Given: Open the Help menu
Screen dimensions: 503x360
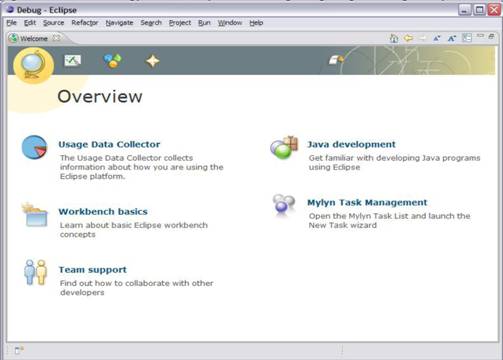Looking at the screenshot, I should click(x=256, y=23).
